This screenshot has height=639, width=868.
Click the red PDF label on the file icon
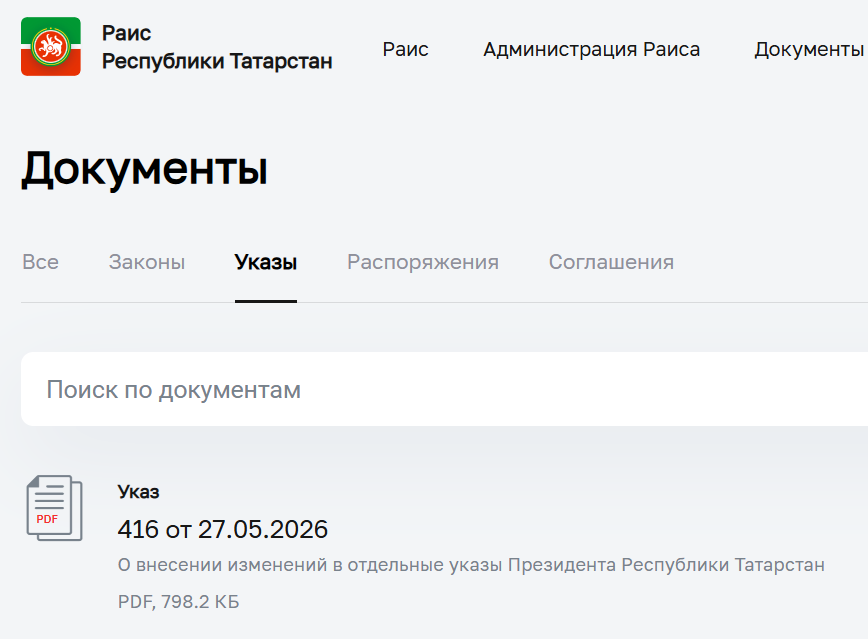47,519
